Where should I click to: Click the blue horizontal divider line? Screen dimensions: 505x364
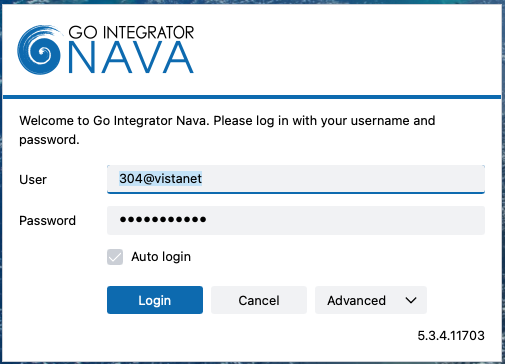[x=252, y=97]
